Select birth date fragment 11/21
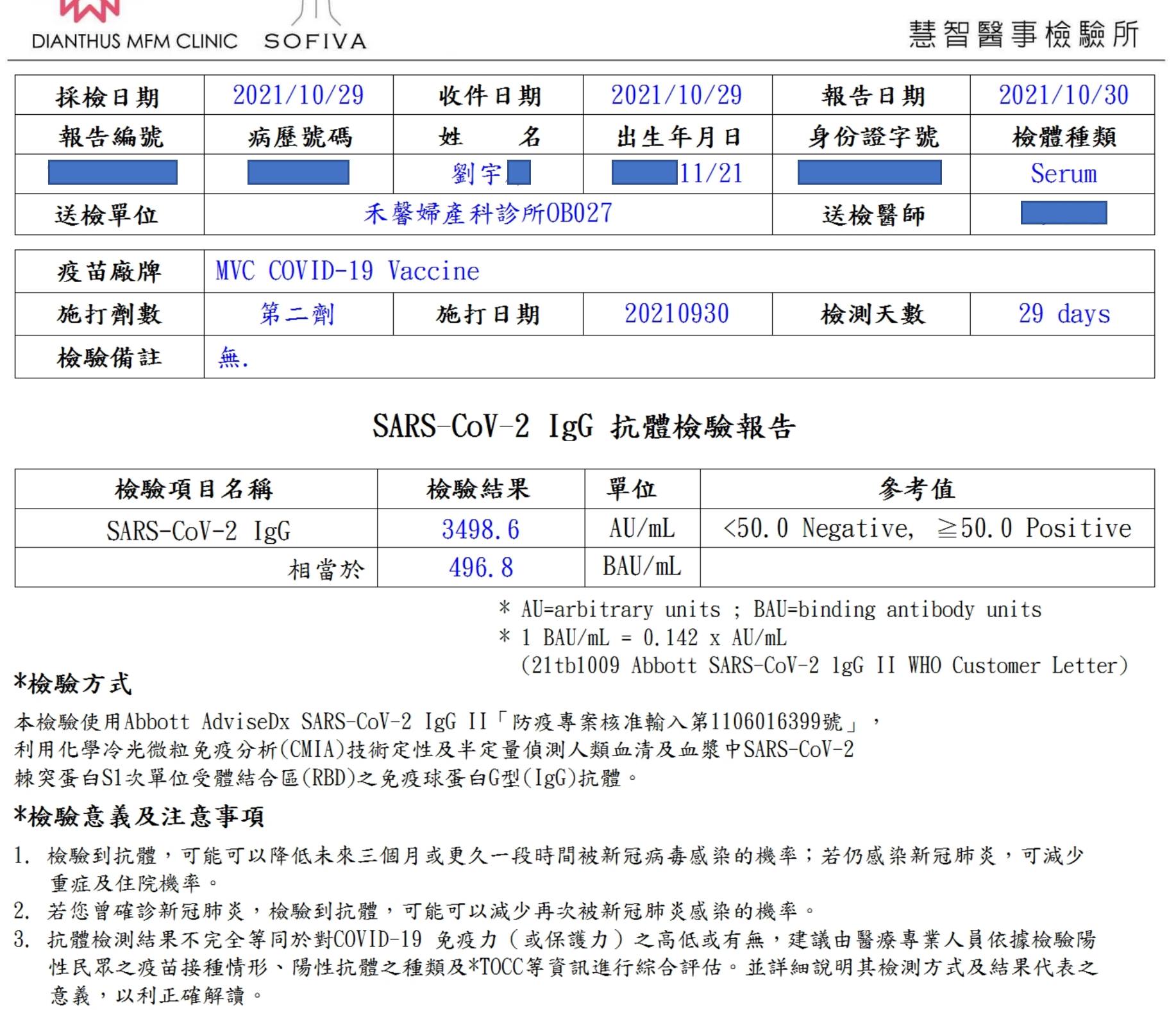Viewport: 1176px width, 1010px height. pyautogui.click(x=710, y=173)
